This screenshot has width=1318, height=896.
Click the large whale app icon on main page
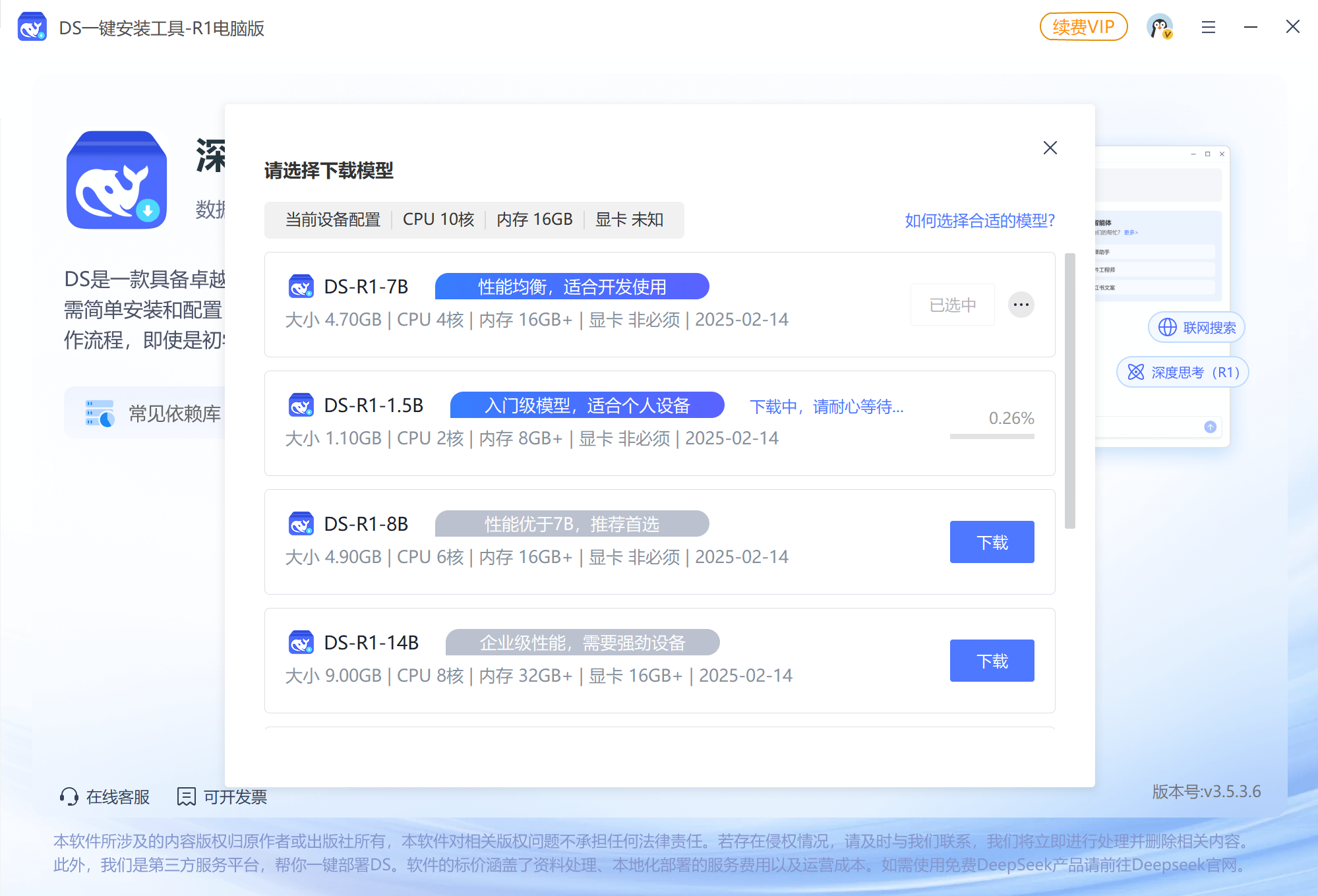point(117,180)
